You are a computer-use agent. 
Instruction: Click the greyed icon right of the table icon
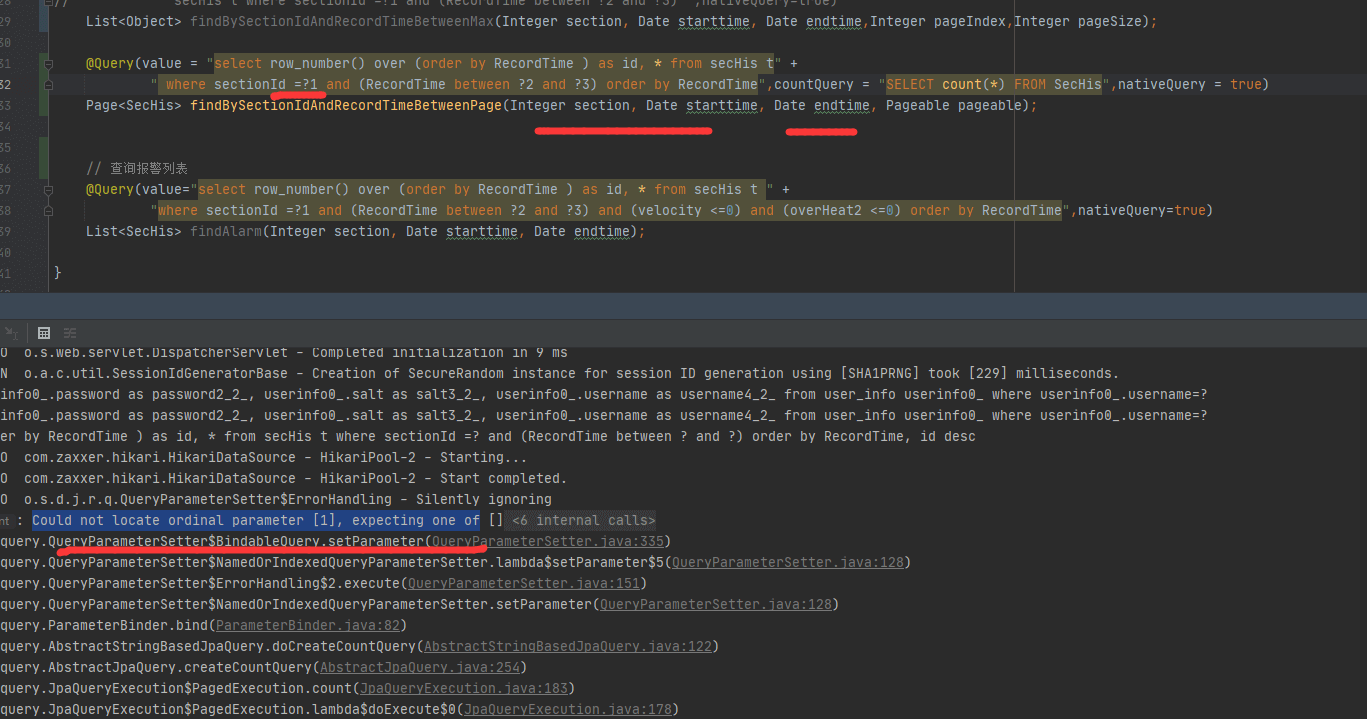click(70, 333)
